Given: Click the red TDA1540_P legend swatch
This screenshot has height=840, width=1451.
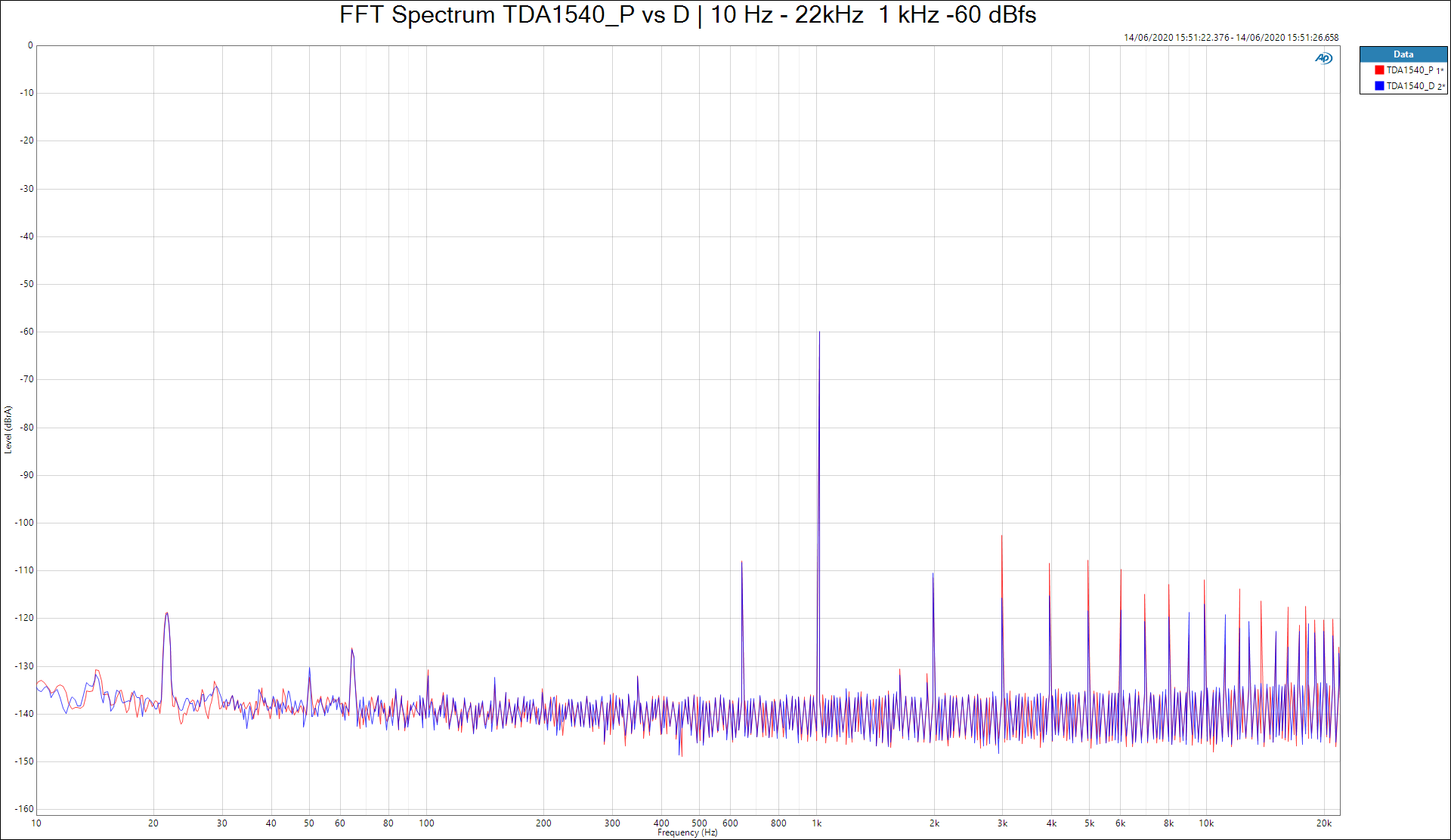Looking at the screenshot, I should [1379, 70].
